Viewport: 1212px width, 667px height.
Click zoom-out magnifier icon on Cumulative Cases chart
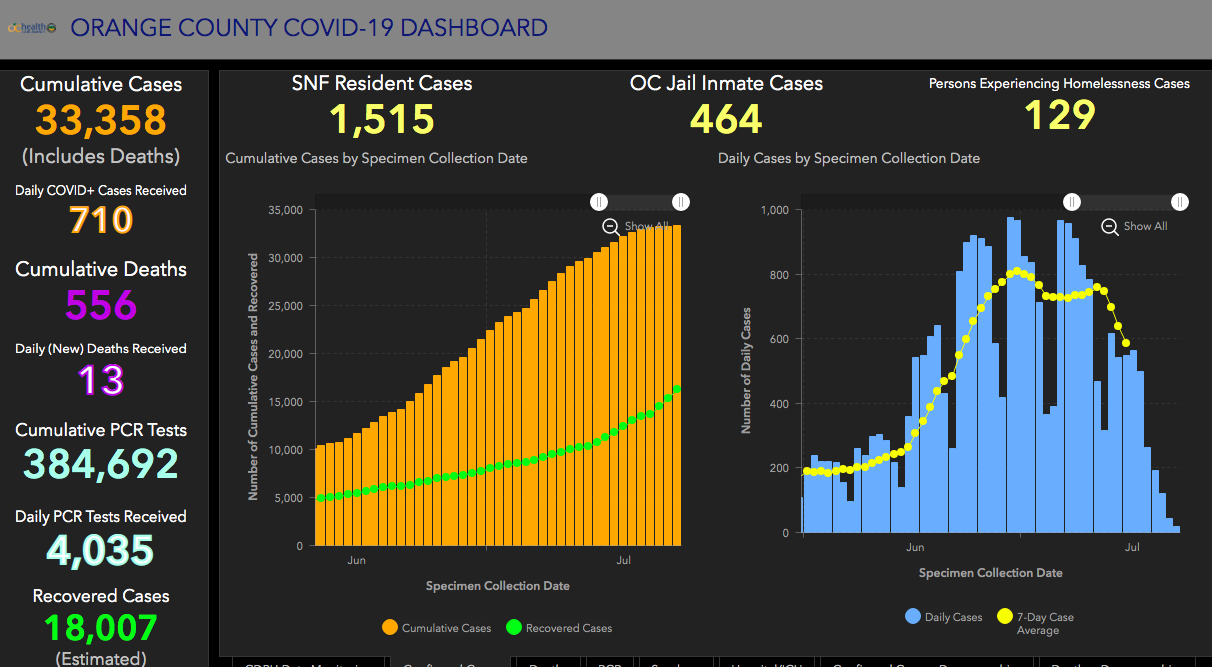(x=610, y=226)
